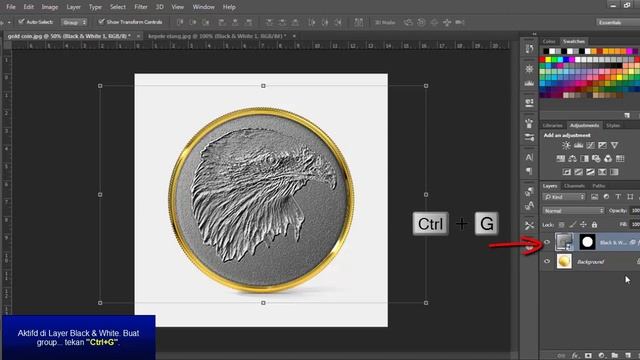Open the Window menu
Image resolution: width=640 pixels, height=360 pixels.
pos(203,7)
